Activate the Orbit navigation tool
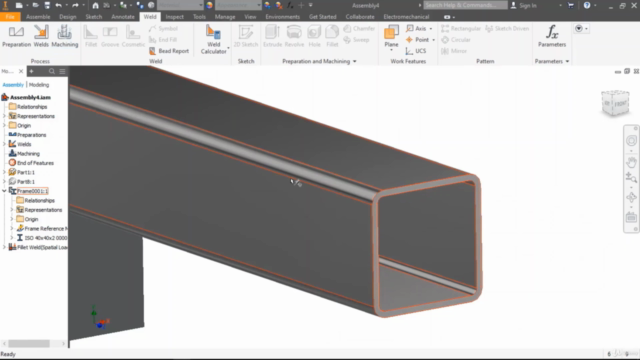This screenshot has width=640, height=360. 631,198
